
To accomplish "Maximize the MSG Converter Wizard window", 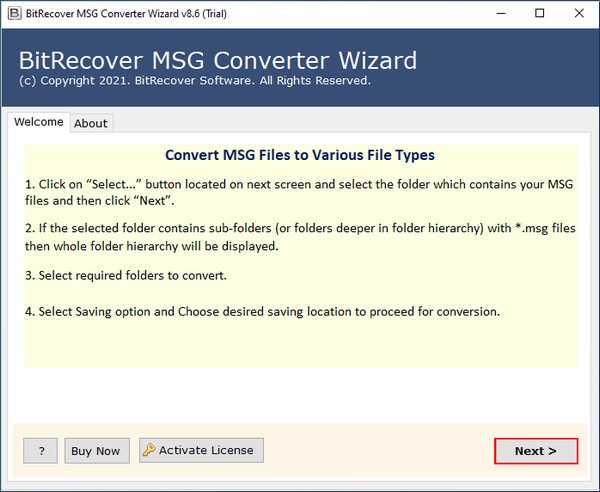I will pyautogui.click(x=540, y=14).
